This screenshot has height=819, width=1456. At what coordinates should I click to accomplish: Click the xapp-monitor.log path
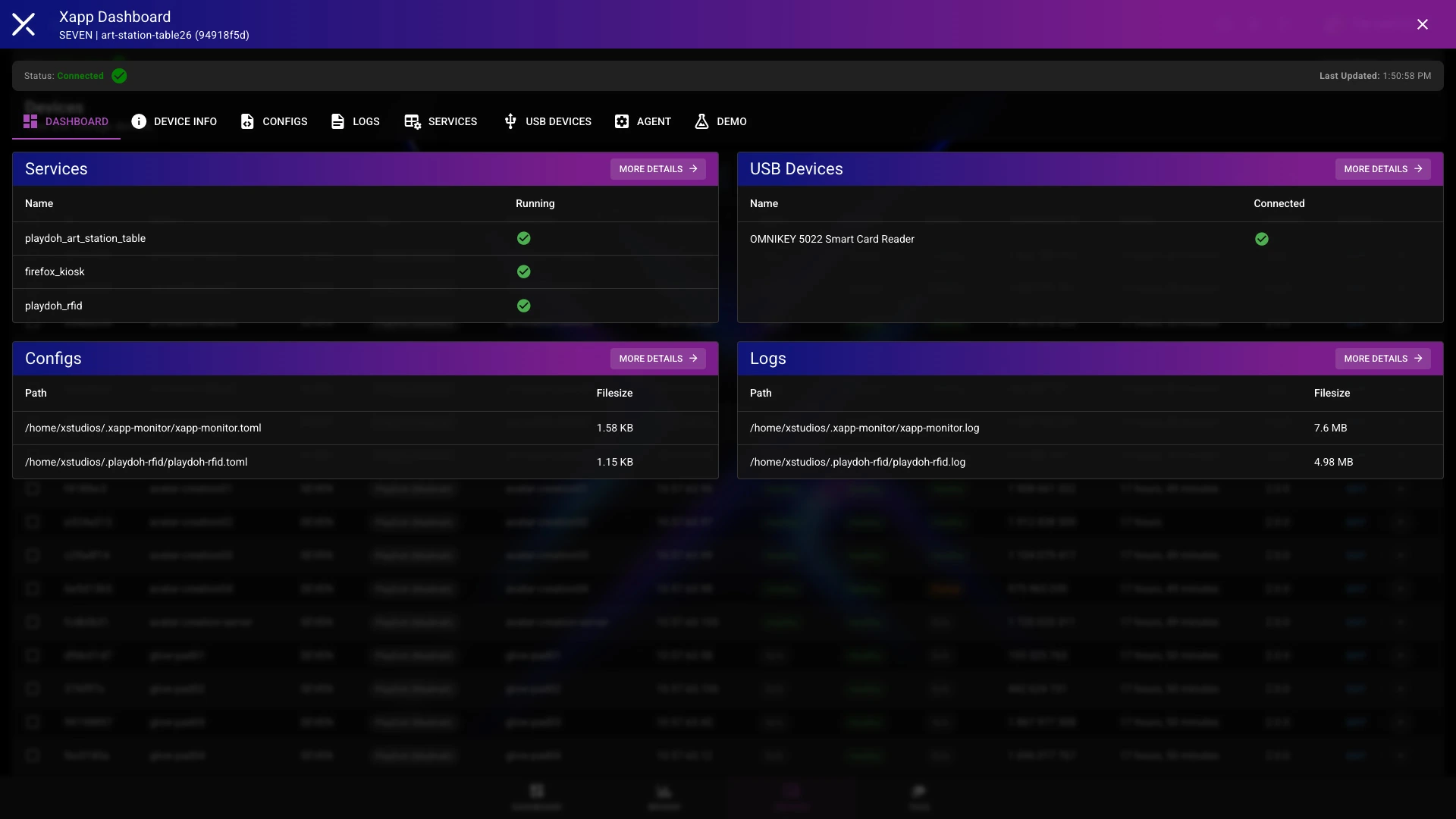click(864, 428)
